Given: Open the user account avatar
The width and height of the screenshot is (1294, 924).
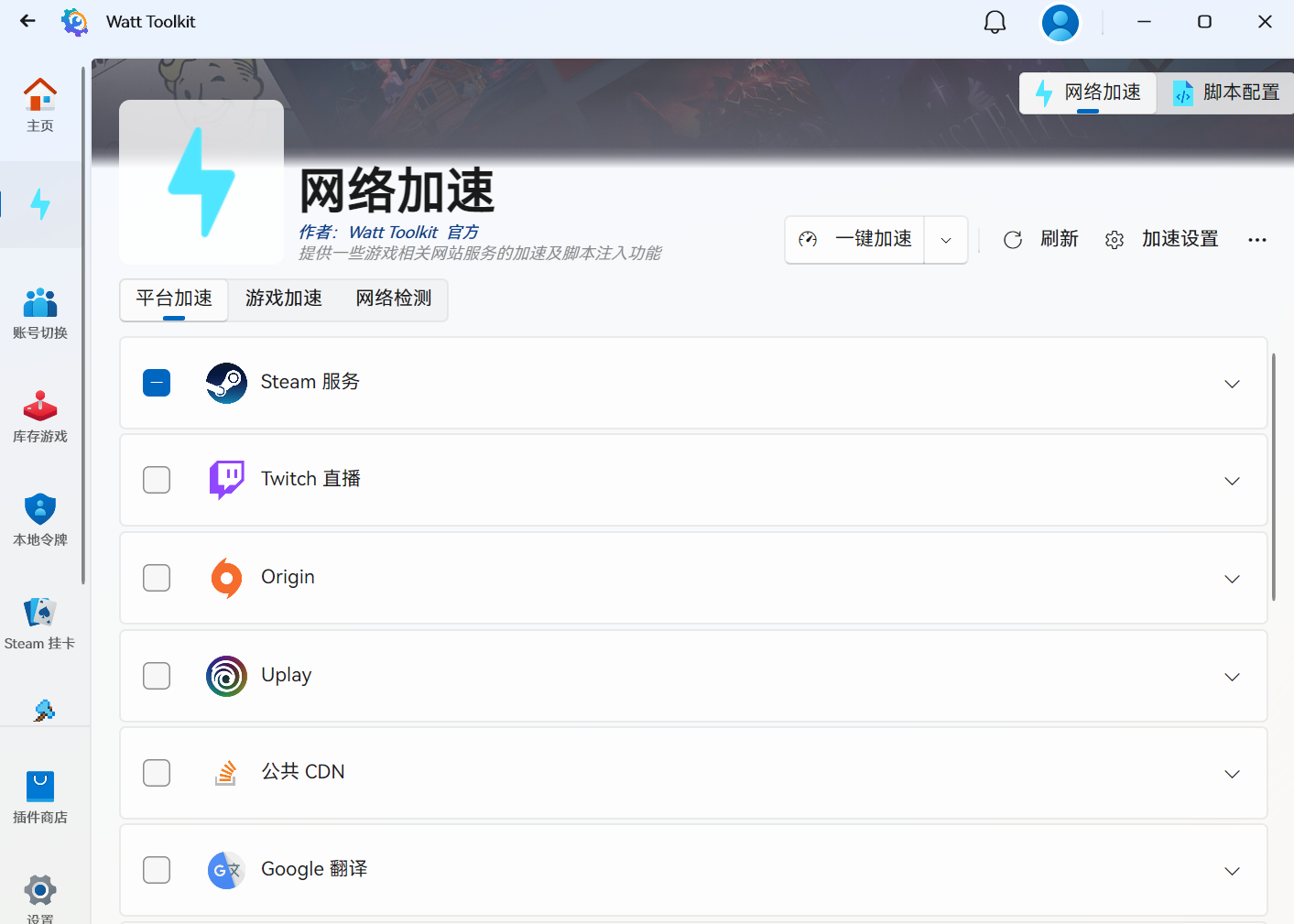Looking at the screenshot, I should (x=1060, y=22).
